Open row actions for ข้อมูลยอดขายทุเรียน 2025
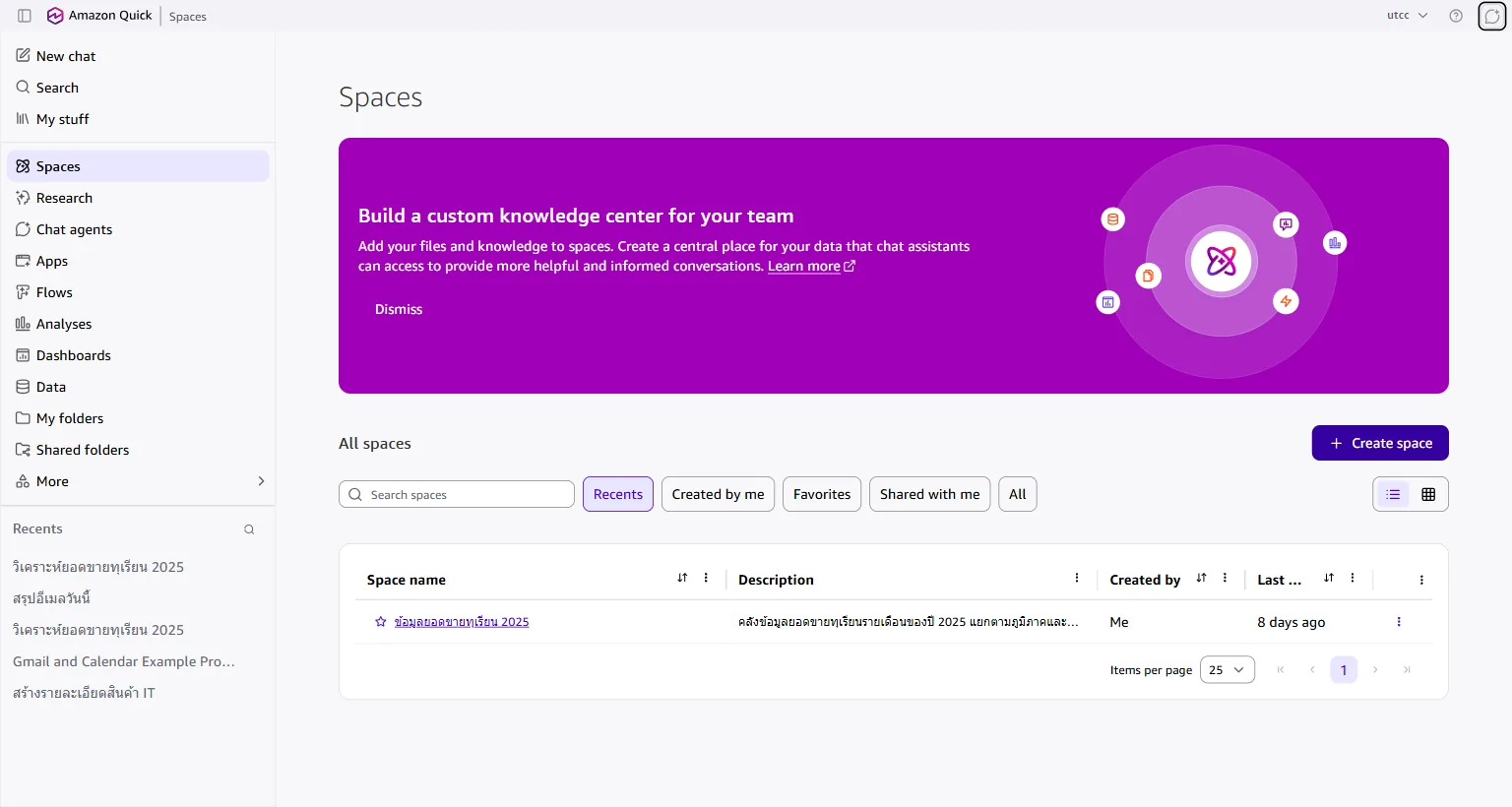Image resolution: width=1512 pixels, height=807 pixels. click(x=1399, y=622)
